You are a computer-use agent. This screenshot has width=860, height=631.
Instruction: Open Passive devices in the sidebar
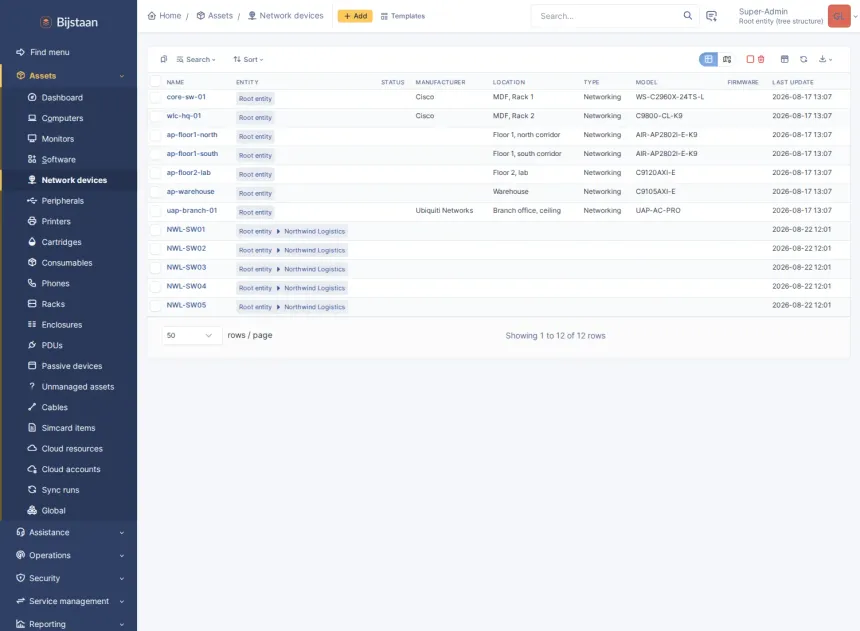pyautogui.click(x=72, y=366)
